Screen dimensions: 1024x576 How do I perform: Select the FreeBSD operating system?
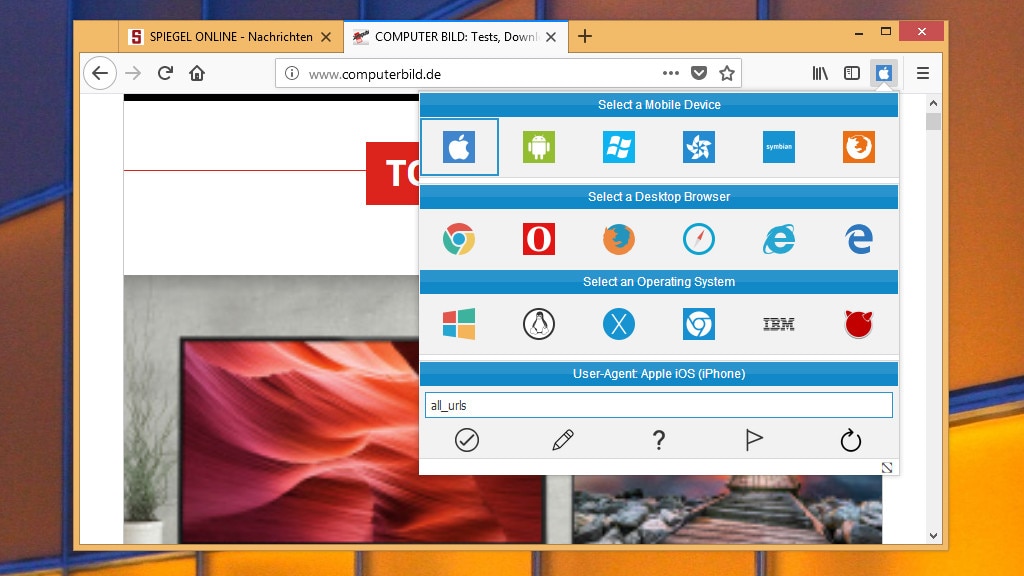coord(859,323)
